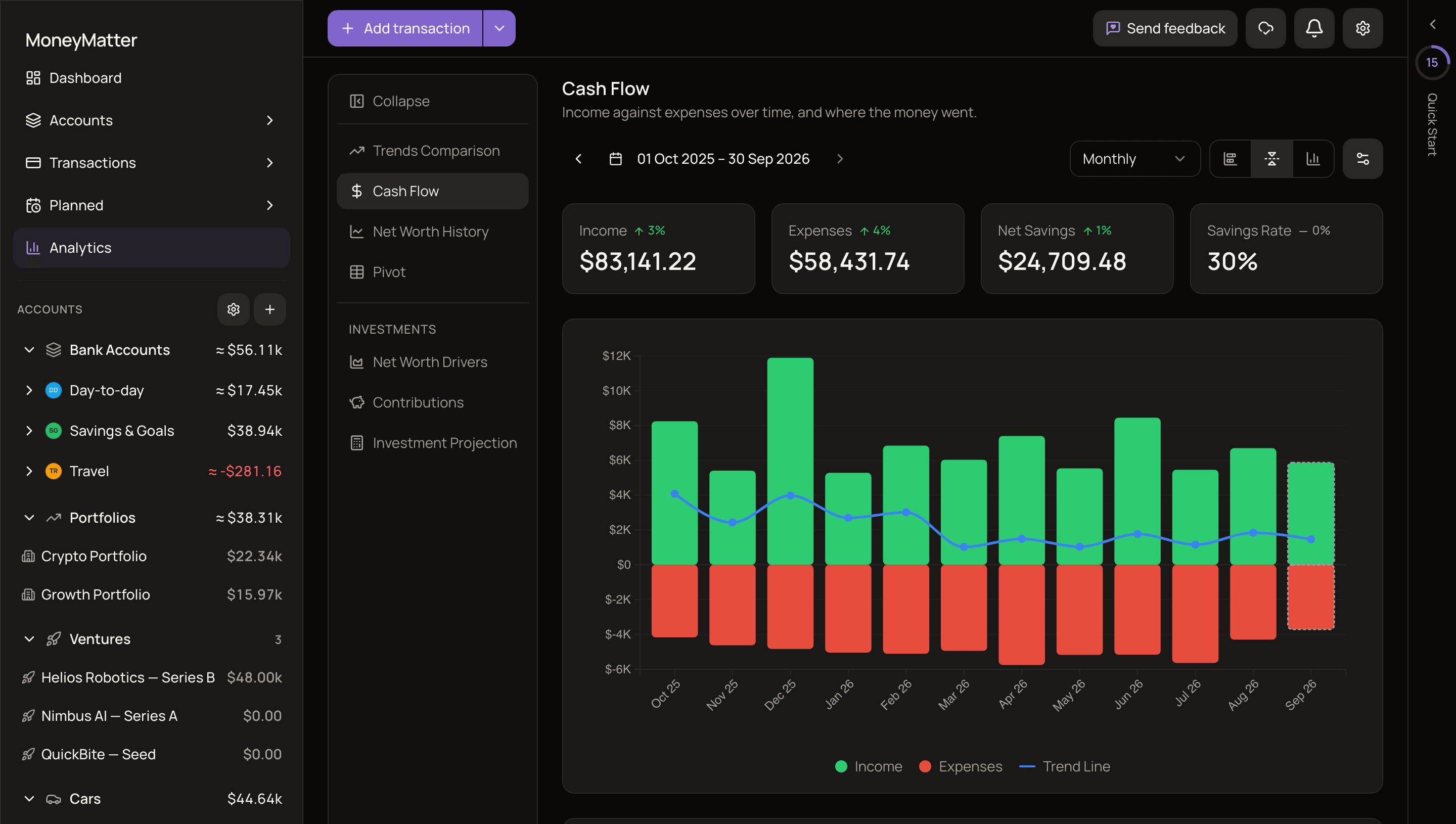This screenshot has height=824, width=1456.
Task: Open Crypto Portfolio account
Action: tap(152, 556)
